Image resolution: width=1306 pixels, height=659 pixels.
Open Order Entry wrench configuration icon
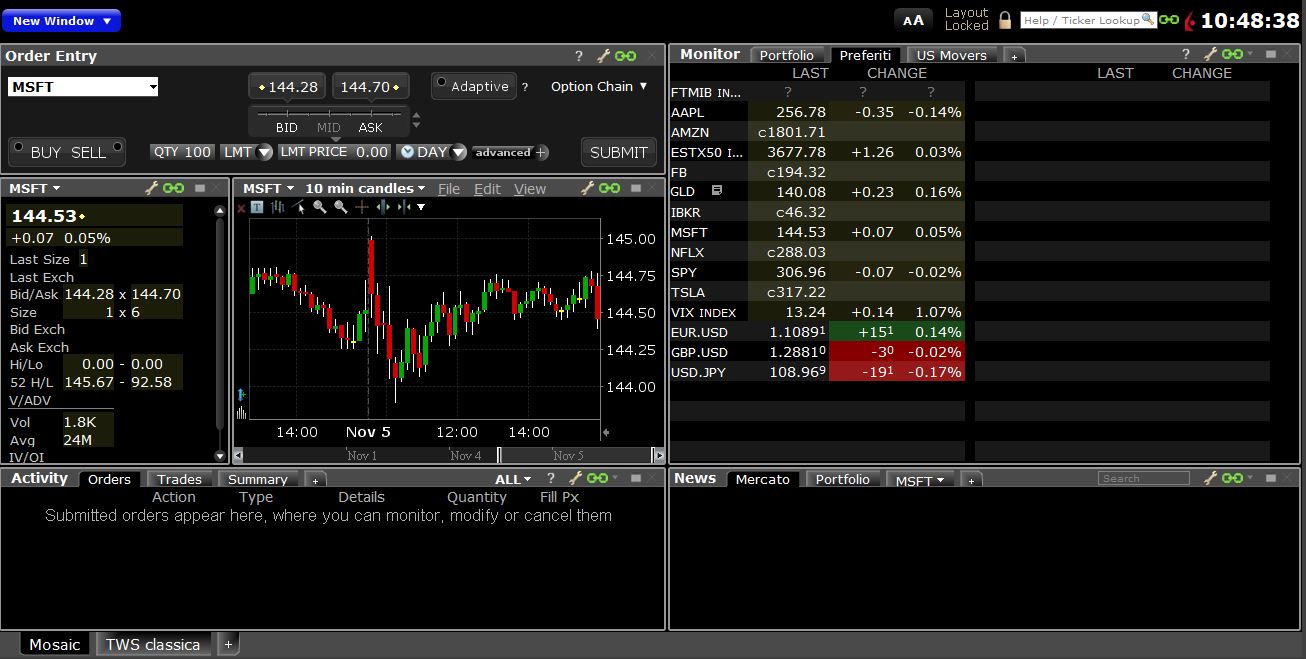(603, 56)
